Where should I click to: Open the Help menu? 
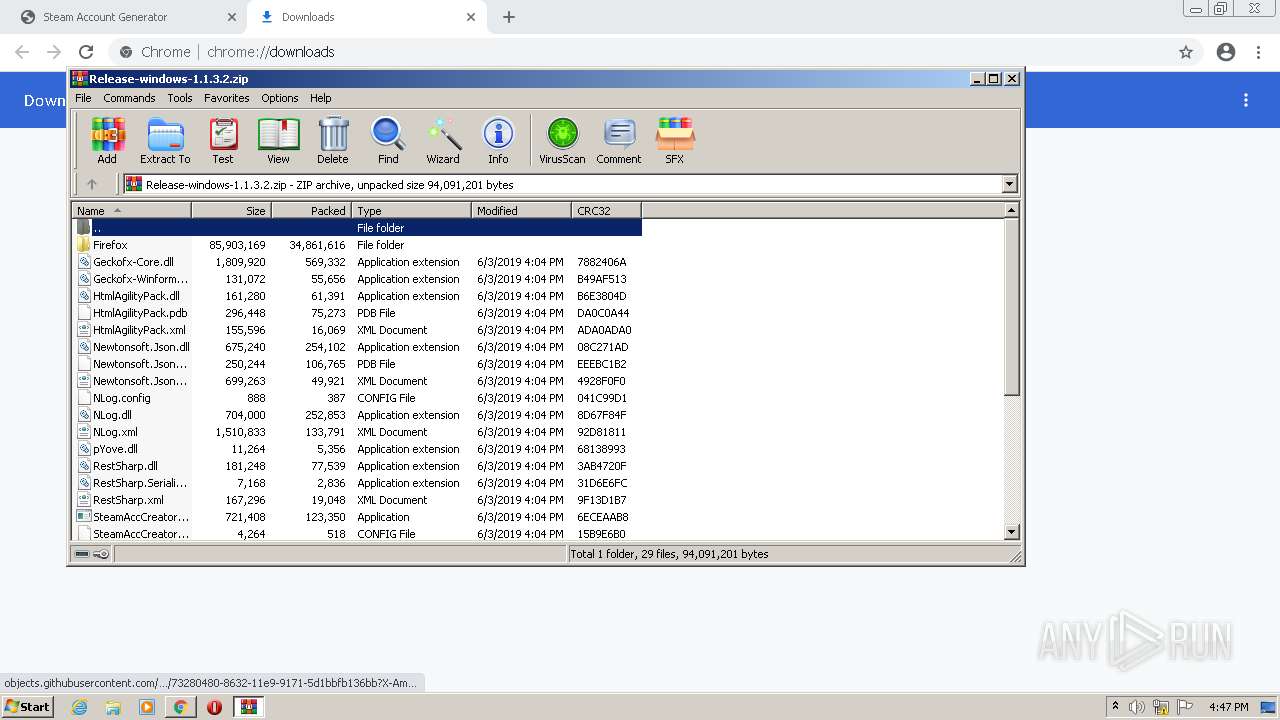[x=320, y=98]
